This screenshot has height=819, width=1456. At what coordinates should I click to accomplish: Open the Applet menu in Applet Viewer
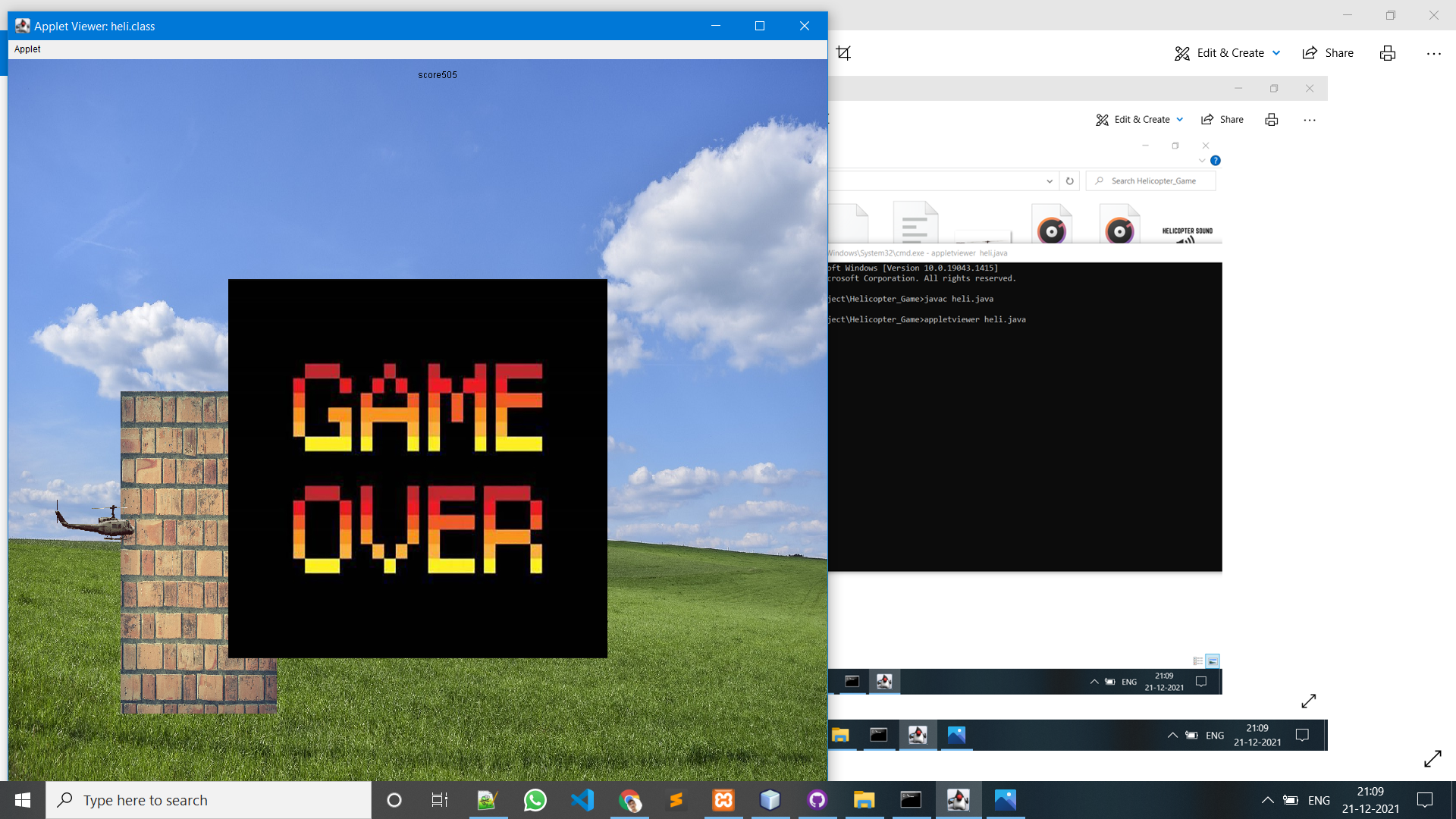coord(27,49)
